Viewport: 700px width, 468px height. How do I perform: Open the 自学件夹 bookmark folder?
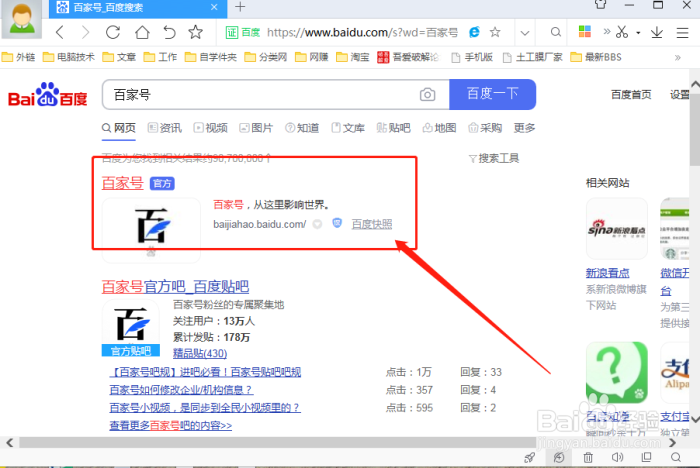pyautogui.click(x=211, y=57)
